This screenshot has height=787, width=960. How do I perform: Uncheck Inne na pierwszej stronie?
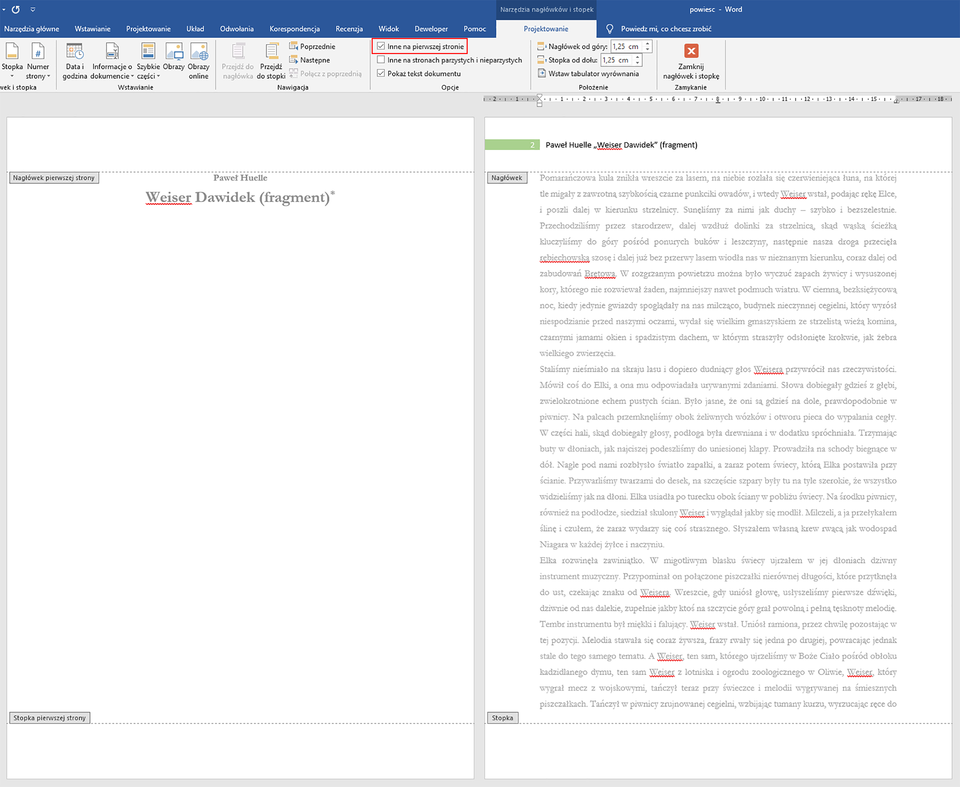pyautogui.click(x=380, y=46)
